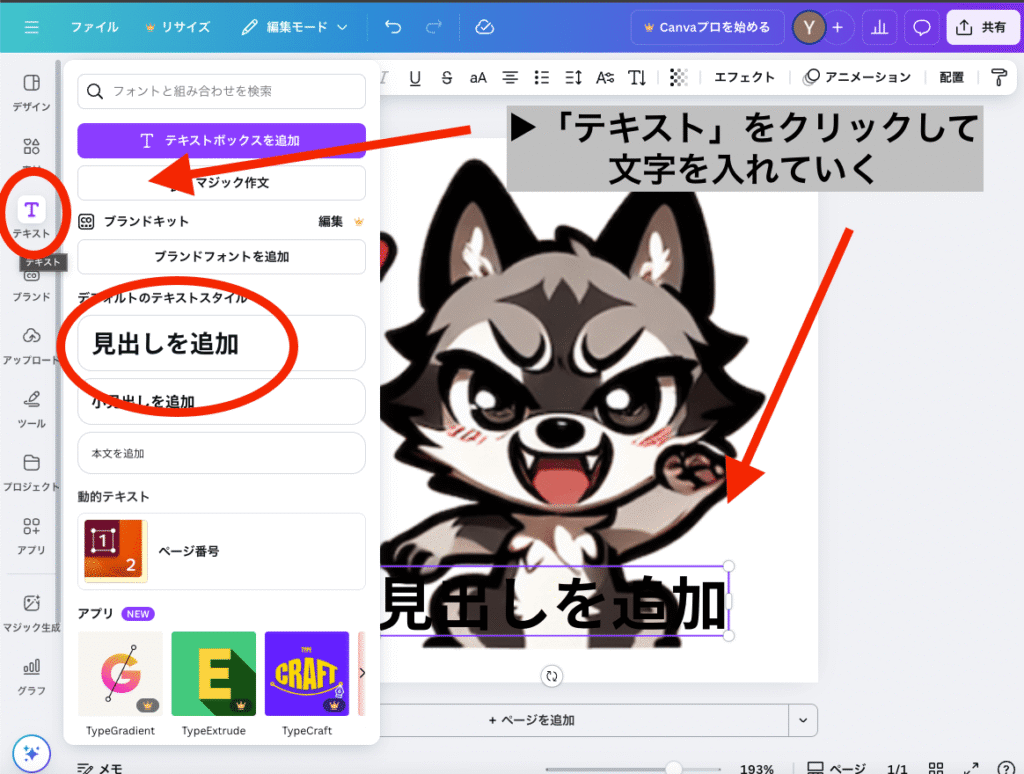1024x774 pixels.
Task: Open the hamburger main menu
Action: click(31, 27)
